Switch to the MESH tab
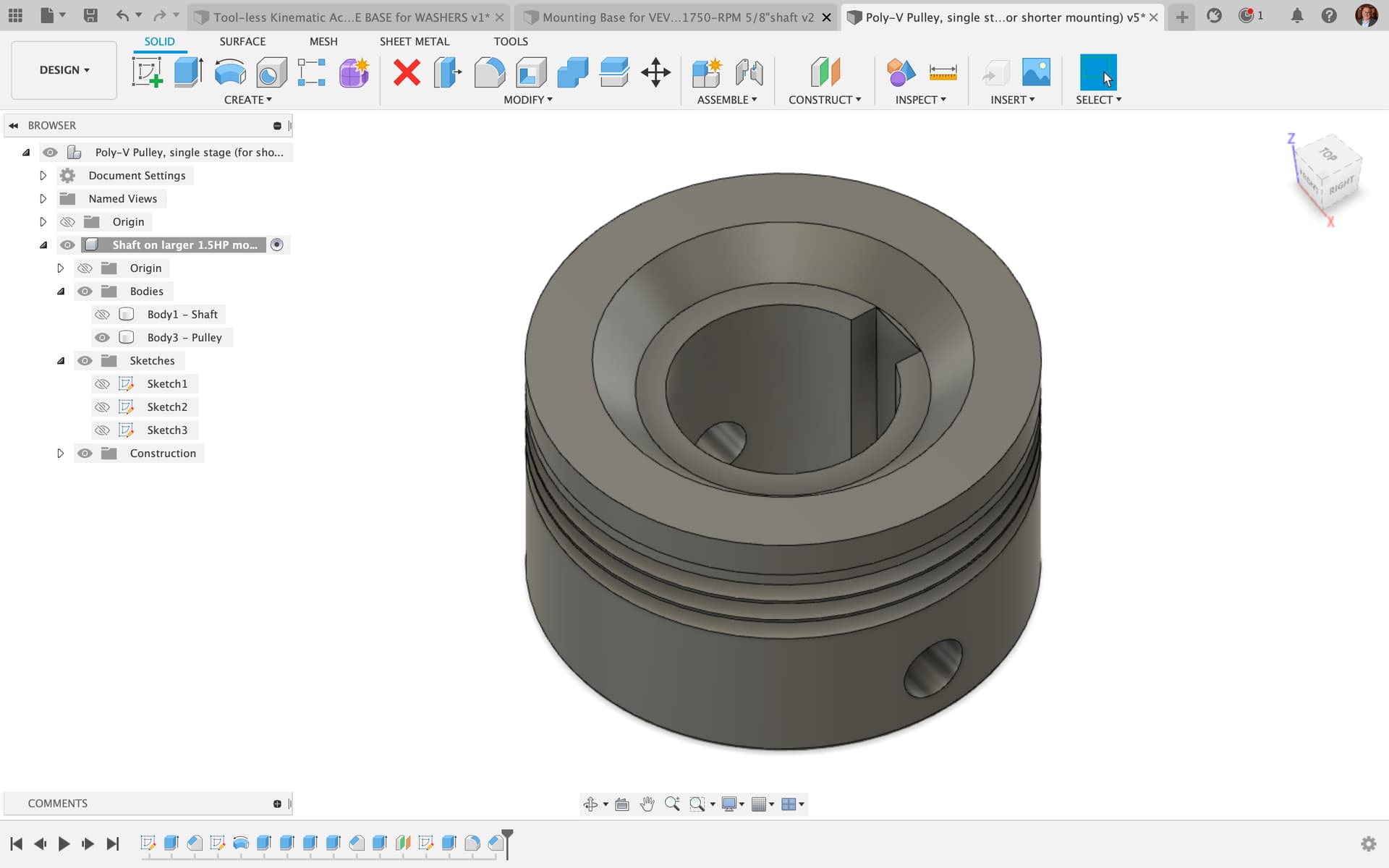 323,41
